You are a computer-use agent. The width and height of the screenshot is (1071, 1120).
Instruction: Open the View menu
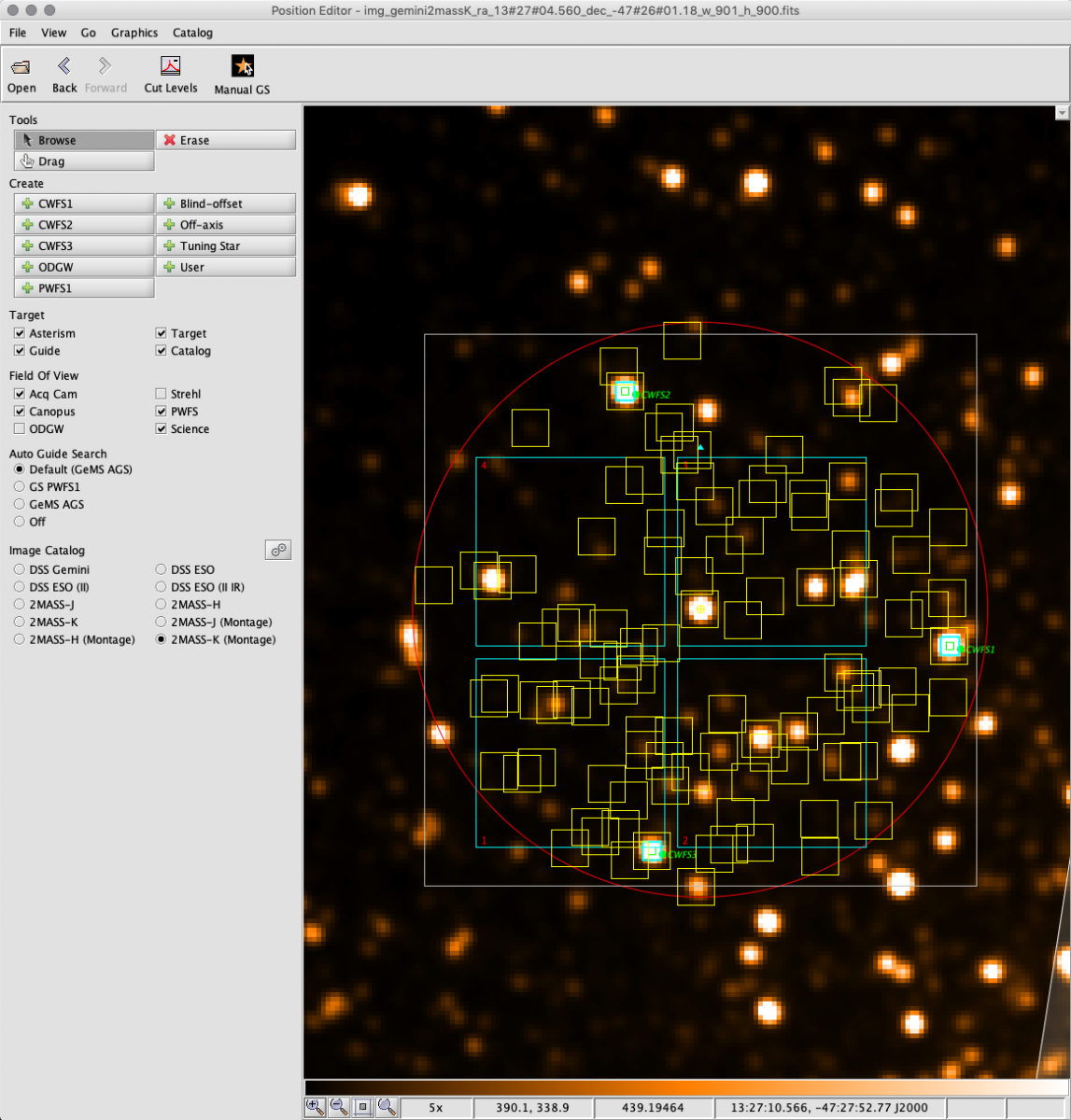54,33
